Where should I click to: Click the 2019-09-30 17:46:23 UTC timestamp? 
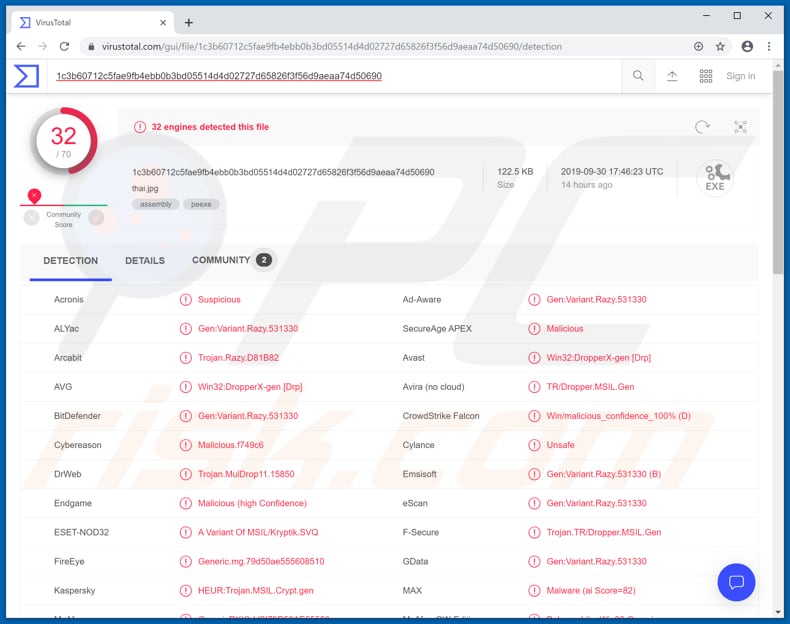[612, 172]
